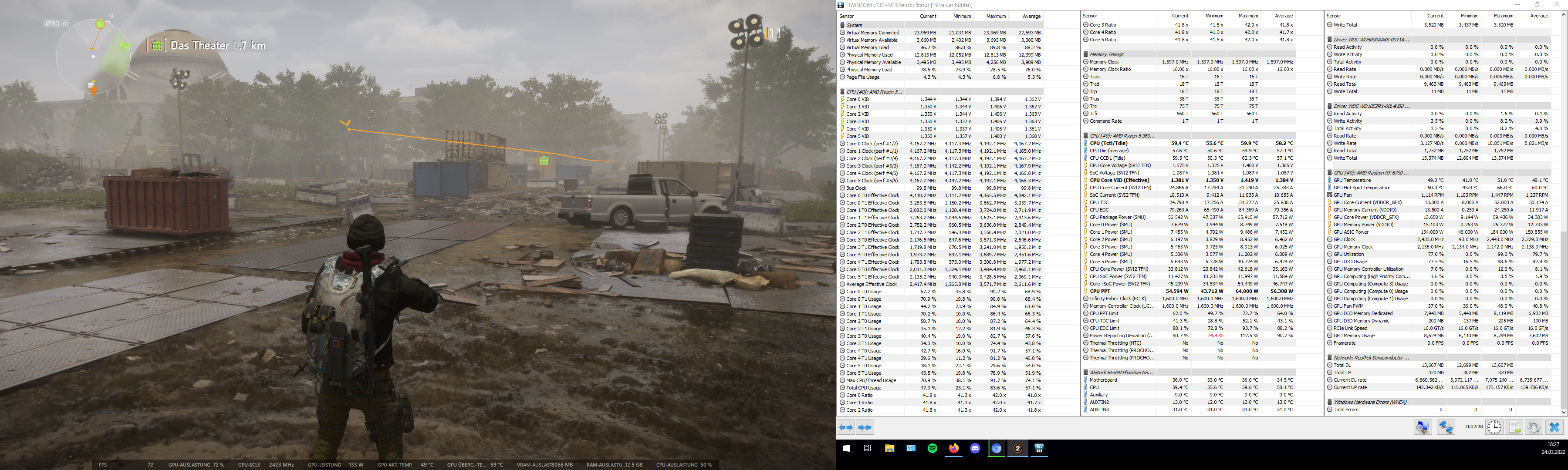Start logging with the sheet-plus icon
1568x470 pixels.
click(1514, 427)
